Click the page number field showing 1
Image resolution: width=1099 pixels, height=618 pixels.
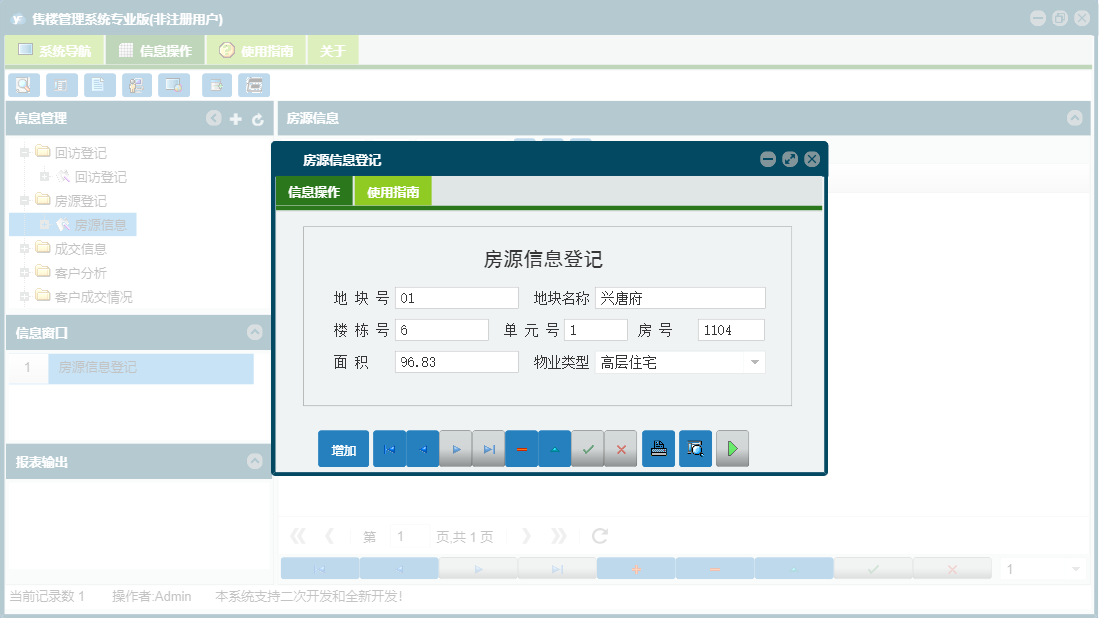pyautogui.click(x=402, y=535)
